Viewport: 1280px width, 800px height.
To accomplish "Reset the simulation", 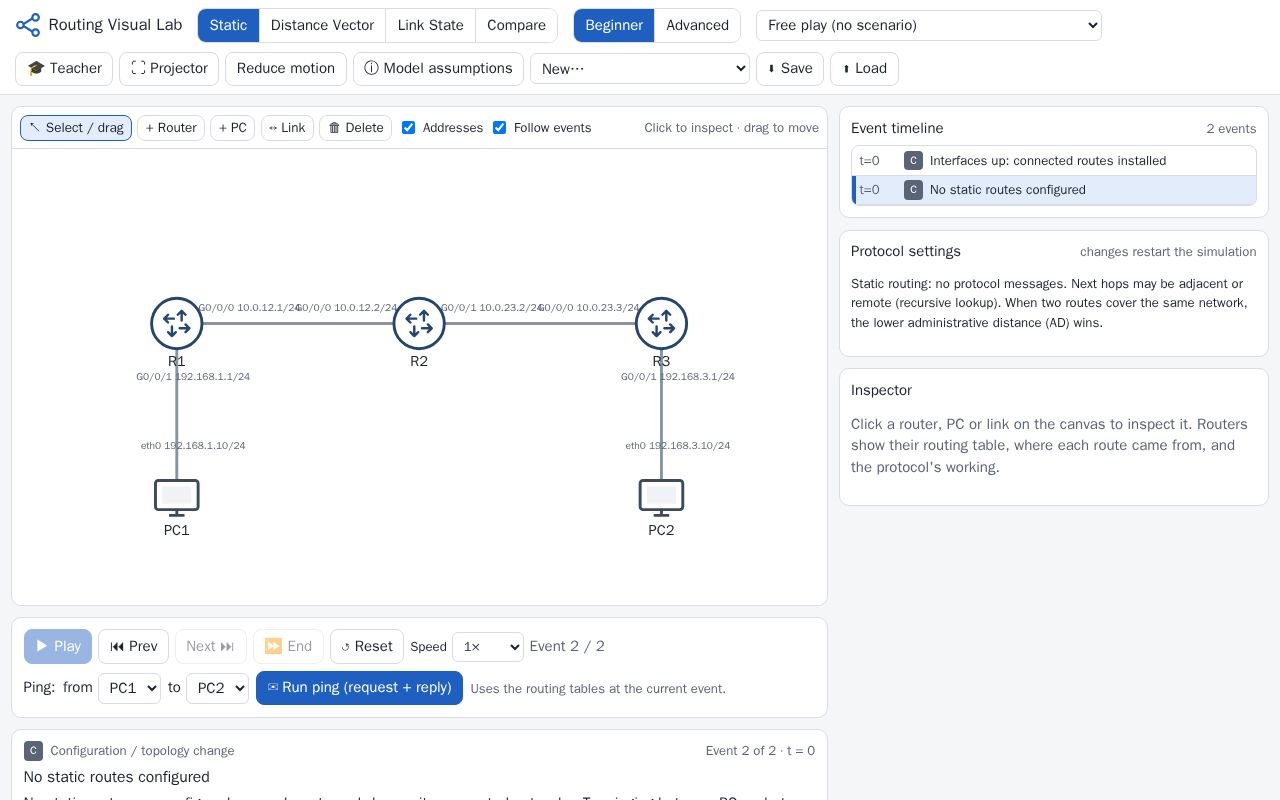I will (x=367, y=646).
